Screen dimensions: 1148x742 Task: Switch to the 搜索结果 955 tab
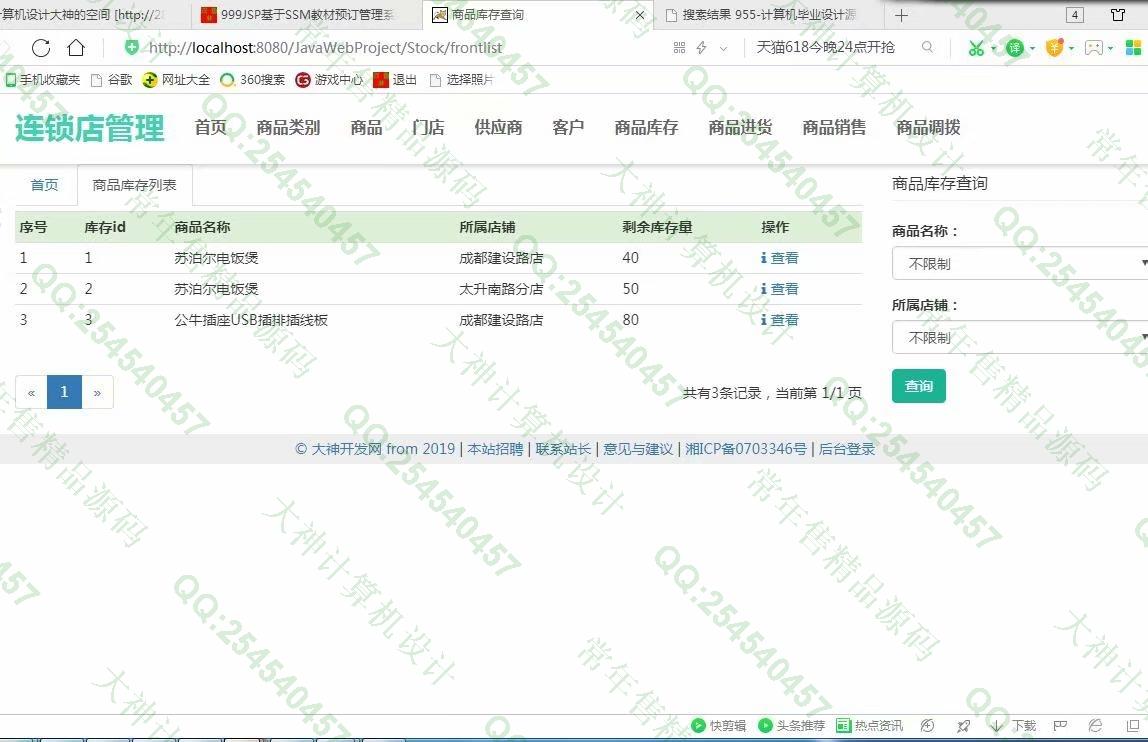click(767, 15)
